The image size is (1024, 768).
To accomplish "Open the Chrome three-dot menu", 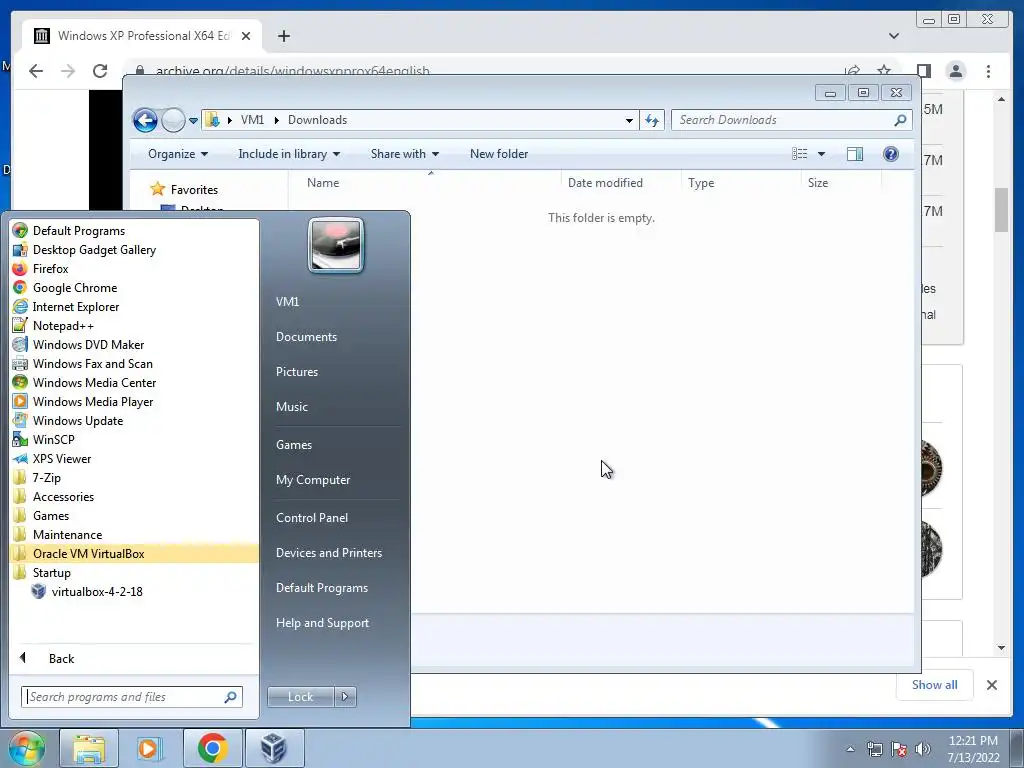I will 988,71.
